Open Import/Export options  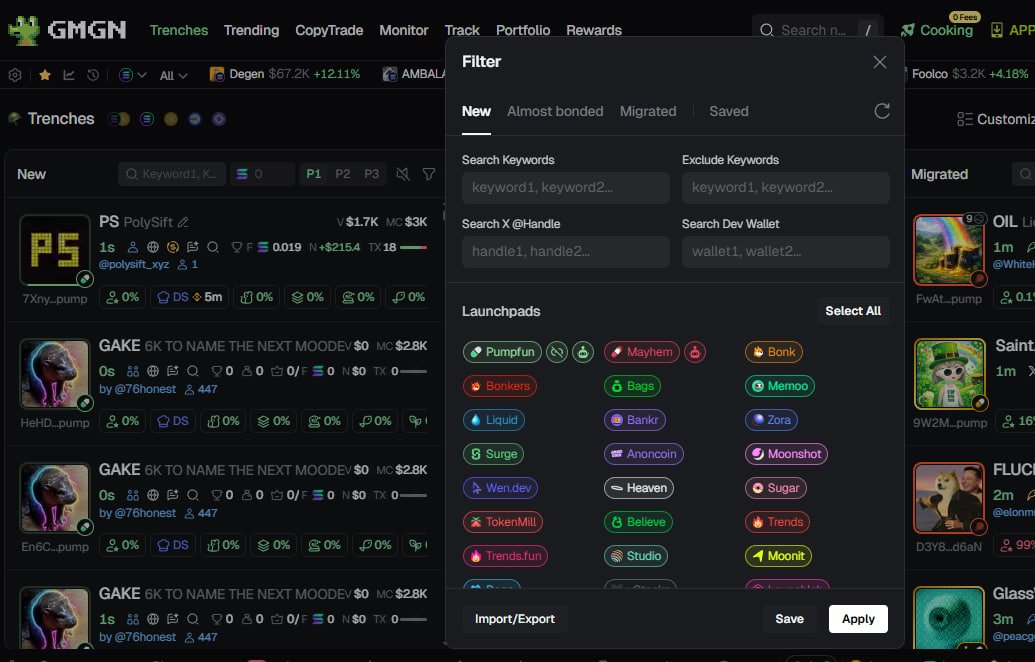click(x=515, y=619)
